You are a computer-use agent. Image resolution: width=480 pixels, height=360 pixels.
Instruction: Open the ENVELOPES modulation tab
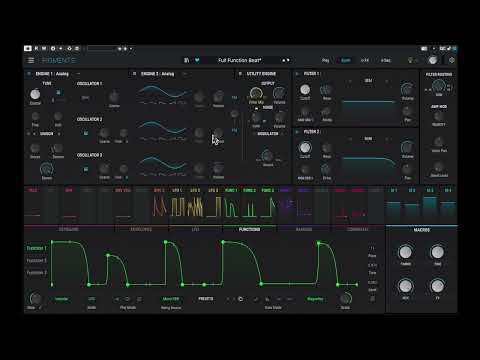(141, 229)
